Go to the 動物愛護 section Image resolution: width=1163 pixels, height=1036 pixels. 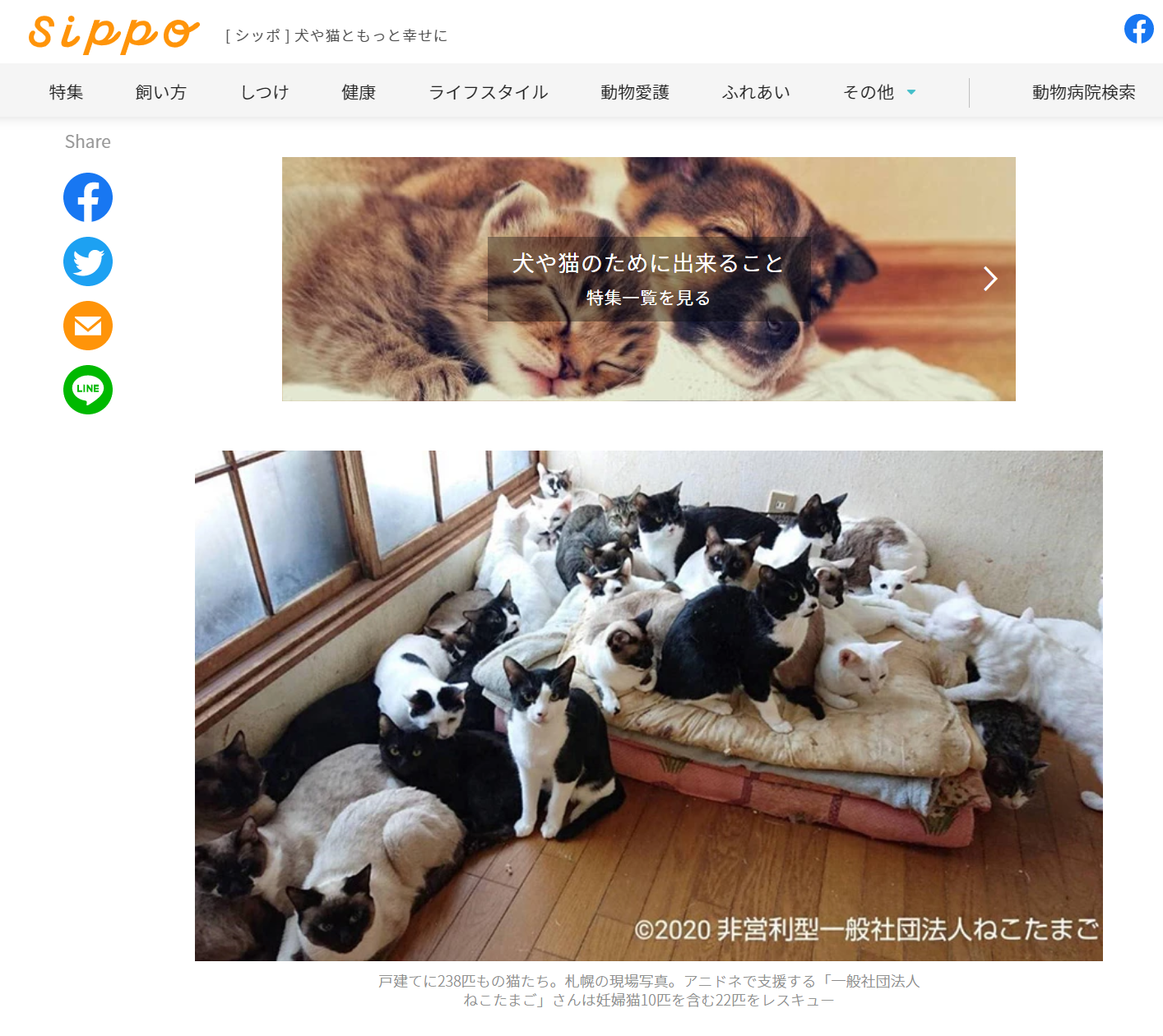[x=635, y=92]
